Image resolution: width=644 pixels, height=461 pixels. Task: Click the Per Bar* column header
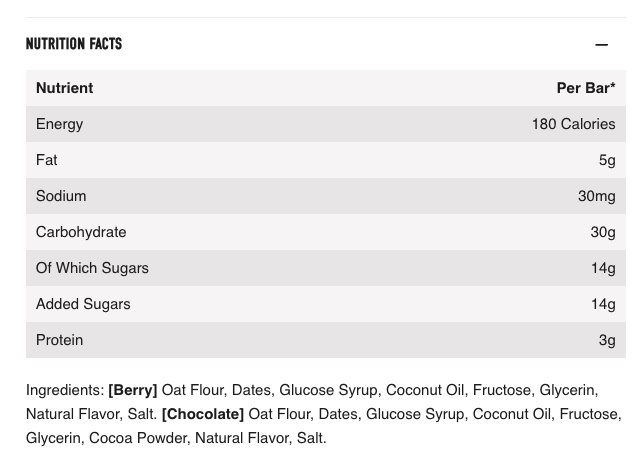pyautogui.click(x=585, y=88)
